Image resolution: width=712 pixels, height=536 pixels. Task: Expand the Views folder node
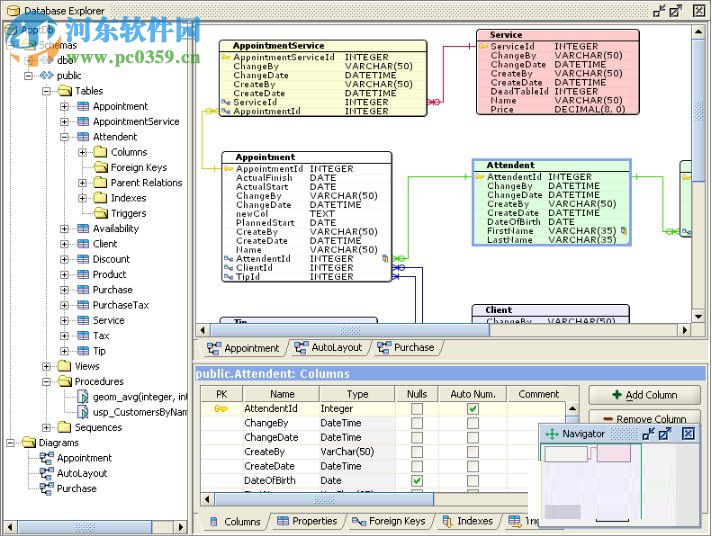pos(46,366)
